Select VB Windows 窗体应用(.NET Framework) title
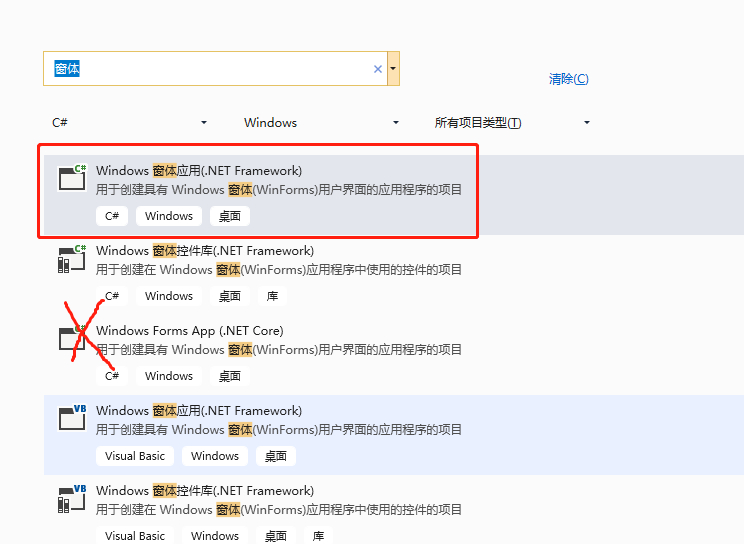The image size is (744, 544). pos(199,411)
